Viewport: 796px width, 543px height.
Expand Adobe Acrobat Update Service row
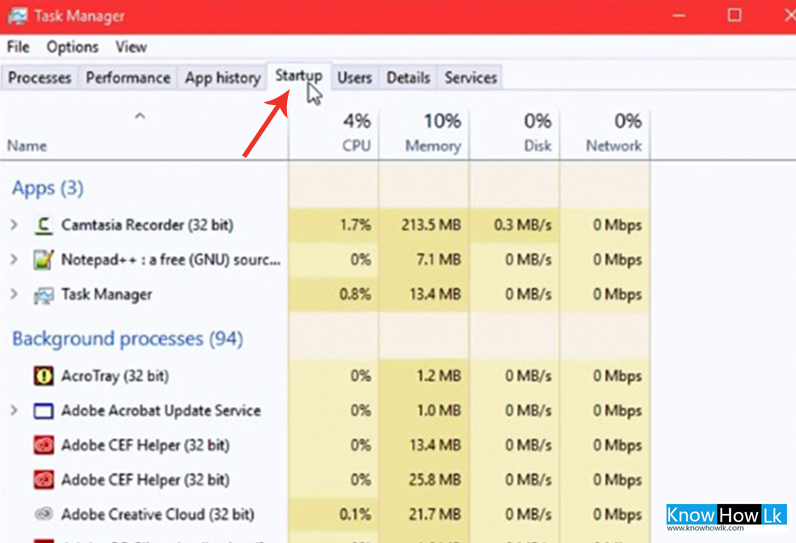pyautogui.click(x=14, y=410)
